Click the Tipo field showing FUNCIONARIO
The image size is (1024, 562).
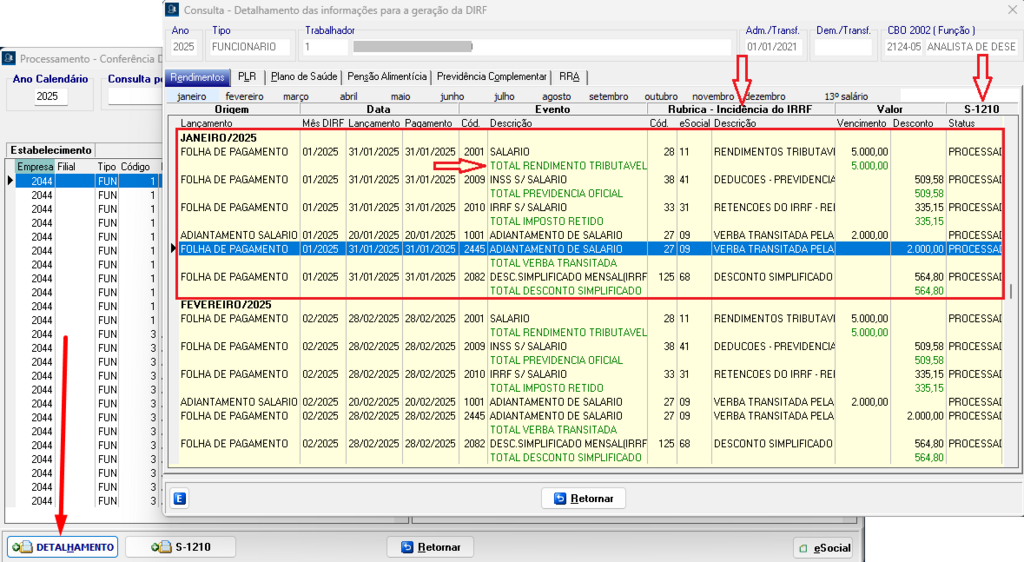point(249,47)
